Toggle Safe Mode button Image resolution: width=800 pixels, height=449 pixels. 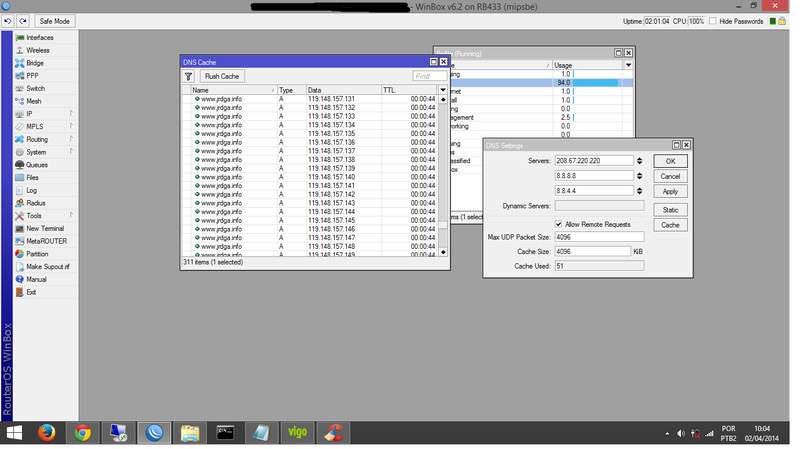point(55,21)
